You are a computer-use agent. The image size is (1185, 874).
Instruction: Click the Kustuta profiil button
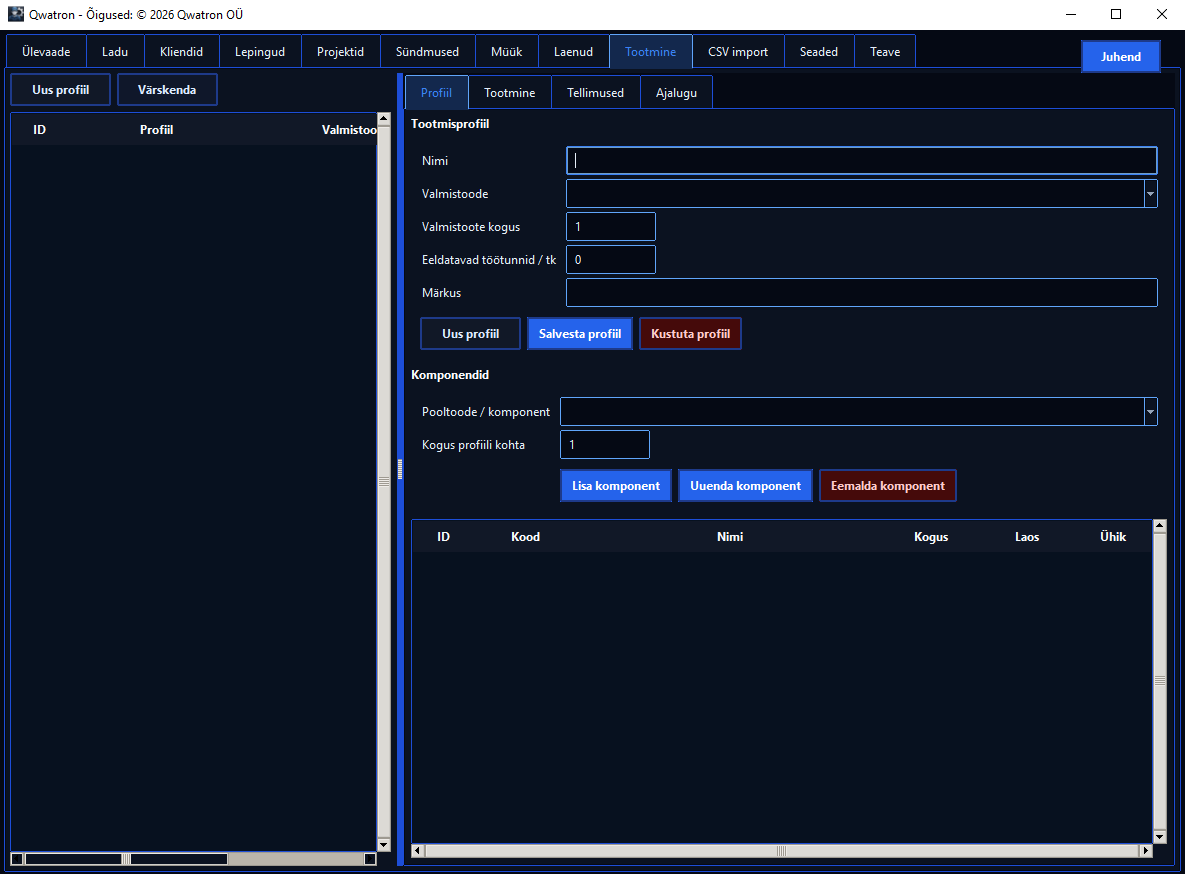pyautogui.click(x=691, y=334)
